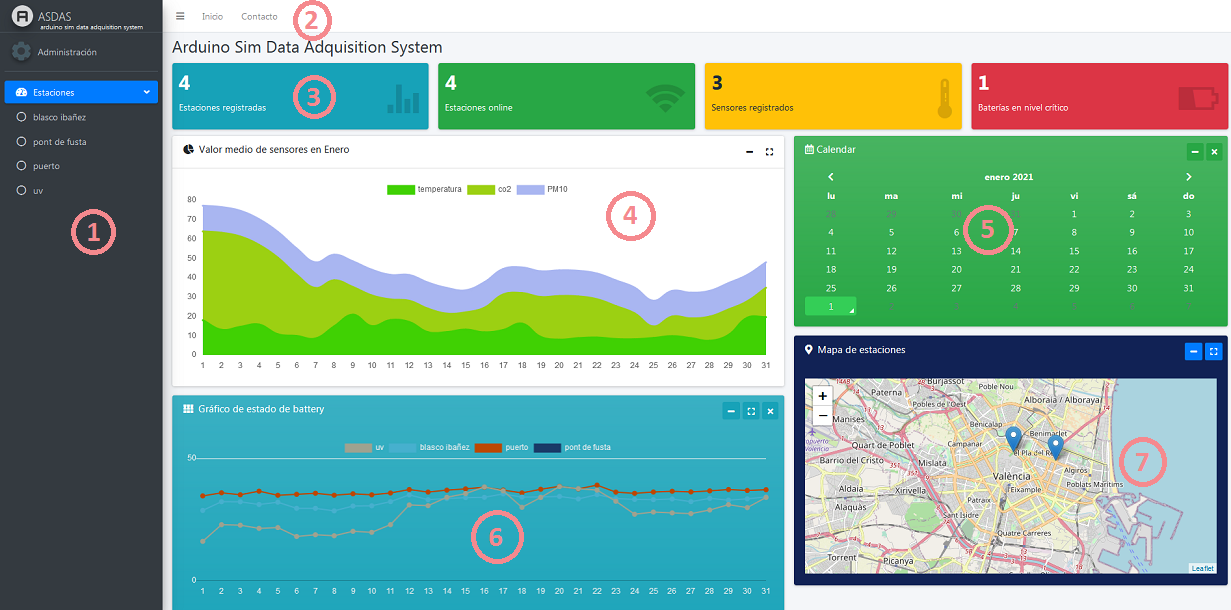This screenshot has height=610, width=1231.
Task: Go to previous month in calendar
Action: [831, 177]
